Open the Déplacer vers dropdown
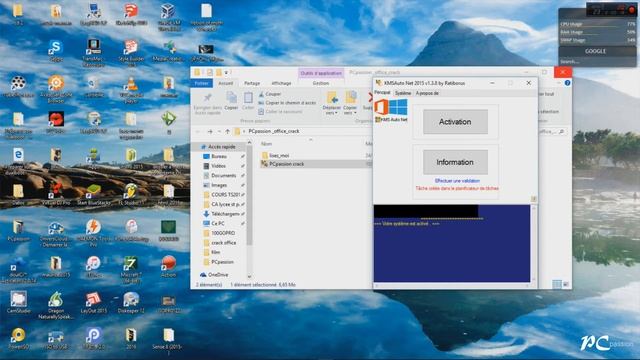The width and height of the screenshot is (640, 360). (331, 103)
